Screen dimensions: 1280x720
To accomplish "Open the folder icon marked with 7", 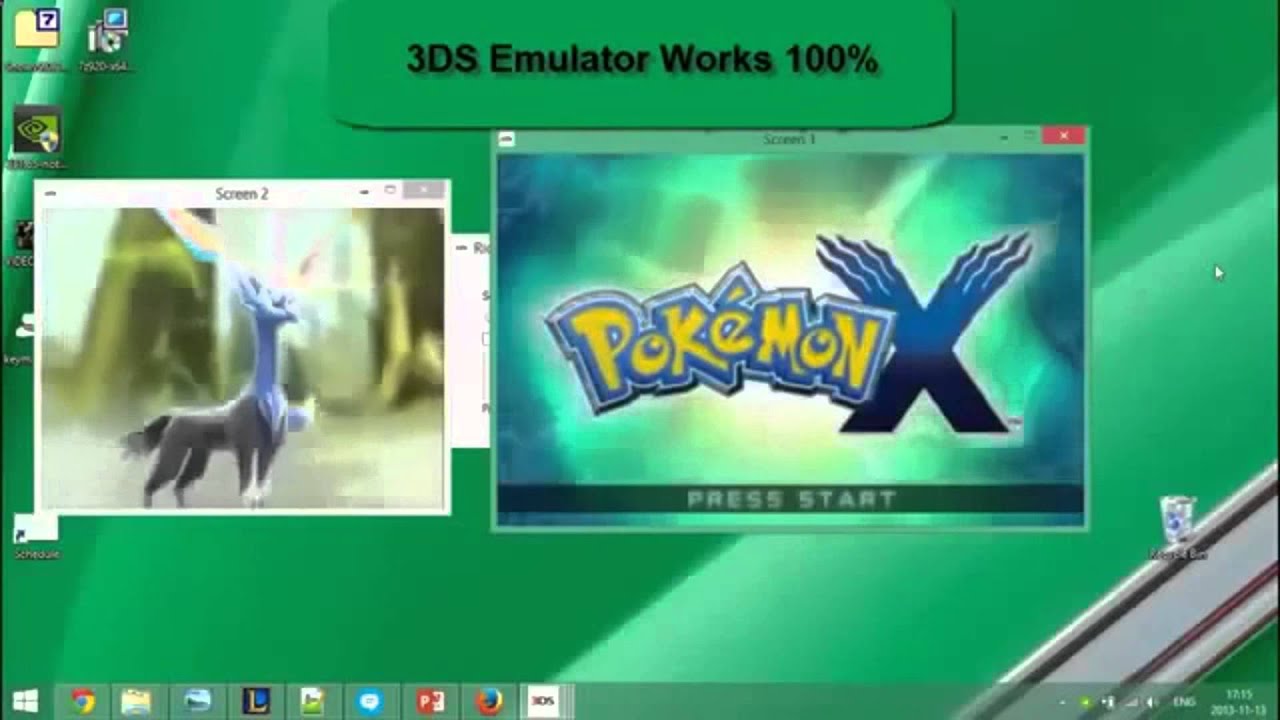I will tap(36, 38).
